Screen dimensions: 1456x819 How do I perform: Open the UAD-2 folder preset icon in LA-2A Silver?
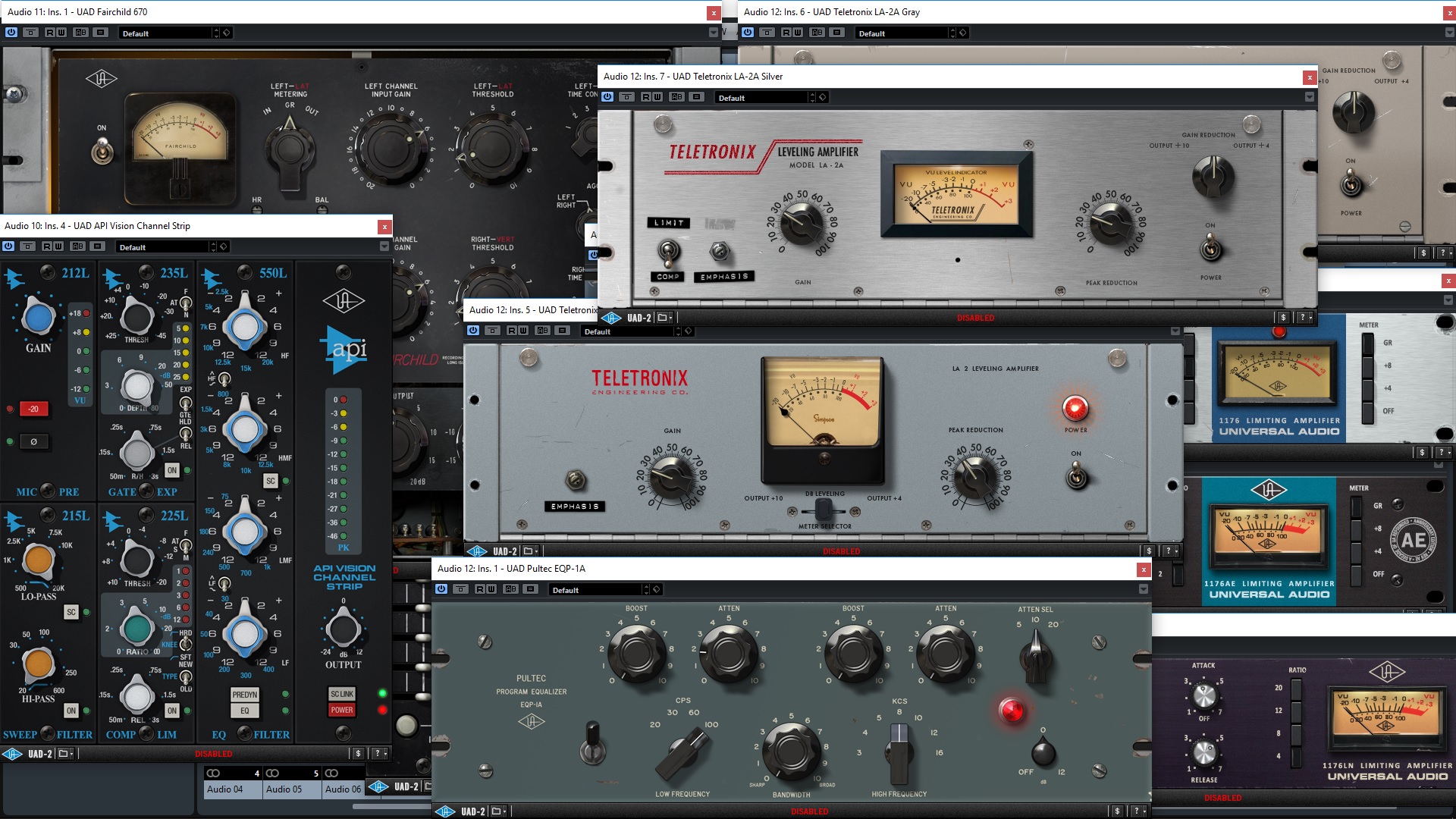coord(663,318)
